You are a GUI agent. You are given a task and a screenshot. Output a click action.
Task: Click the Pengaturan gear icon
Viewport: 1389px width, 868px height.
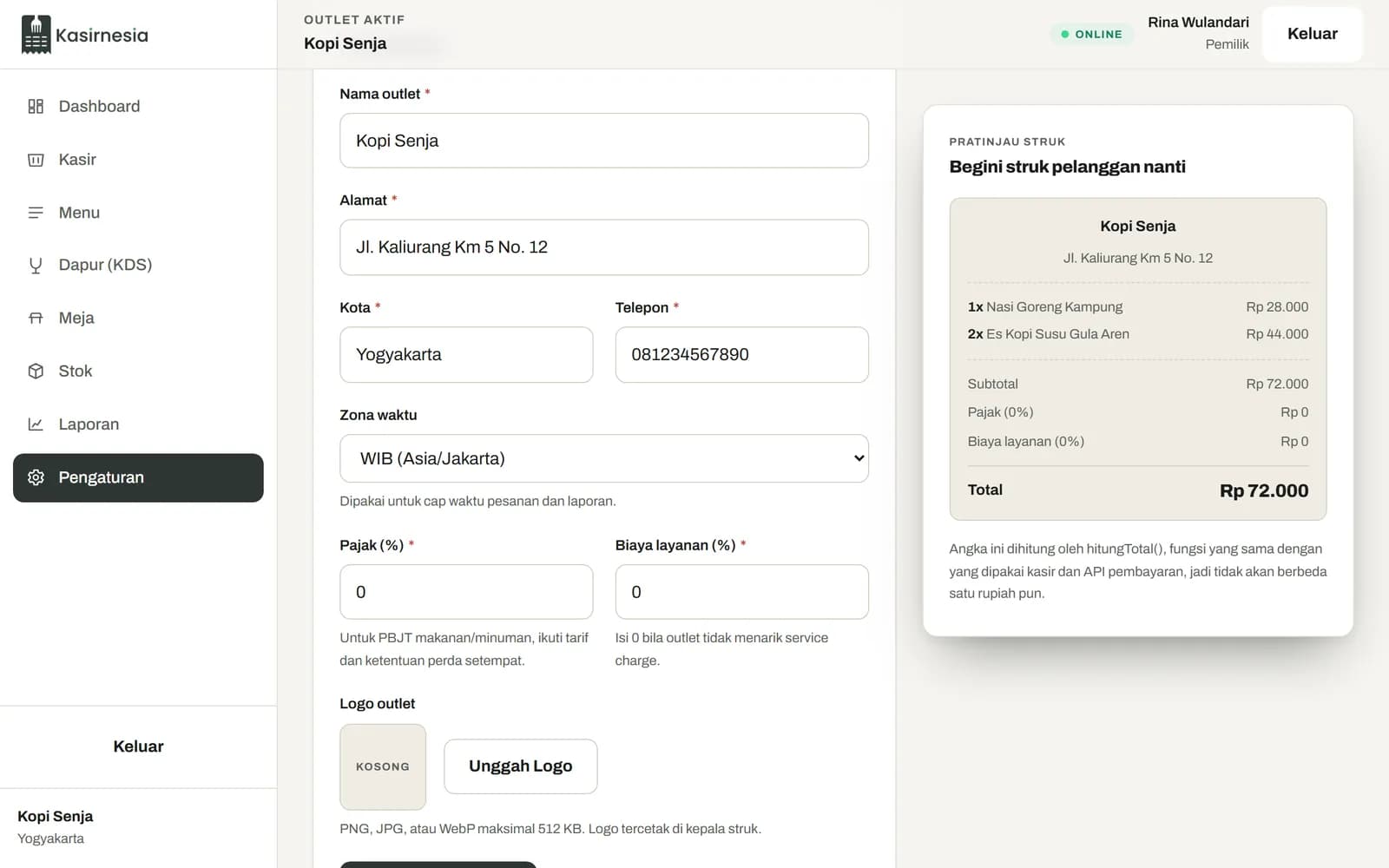click(x=36, y=477)
